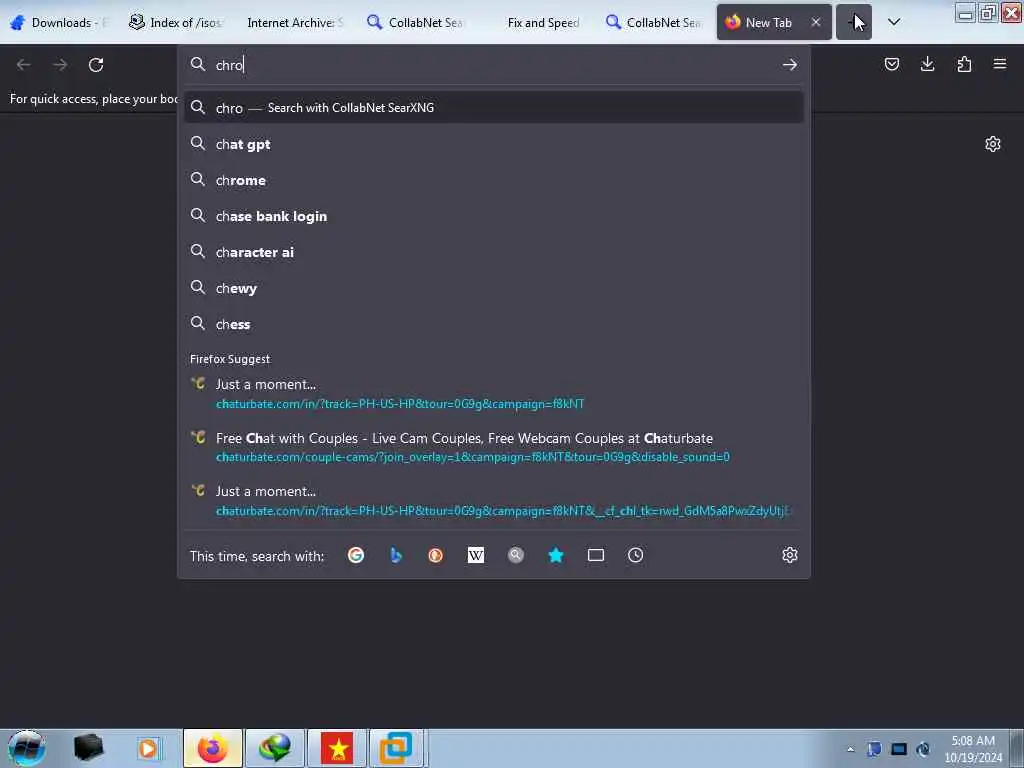This screenshot has width=1024, height=768.
Task: Search this time with CollabNet SearXNG
Action: click(x=516, y=555)
